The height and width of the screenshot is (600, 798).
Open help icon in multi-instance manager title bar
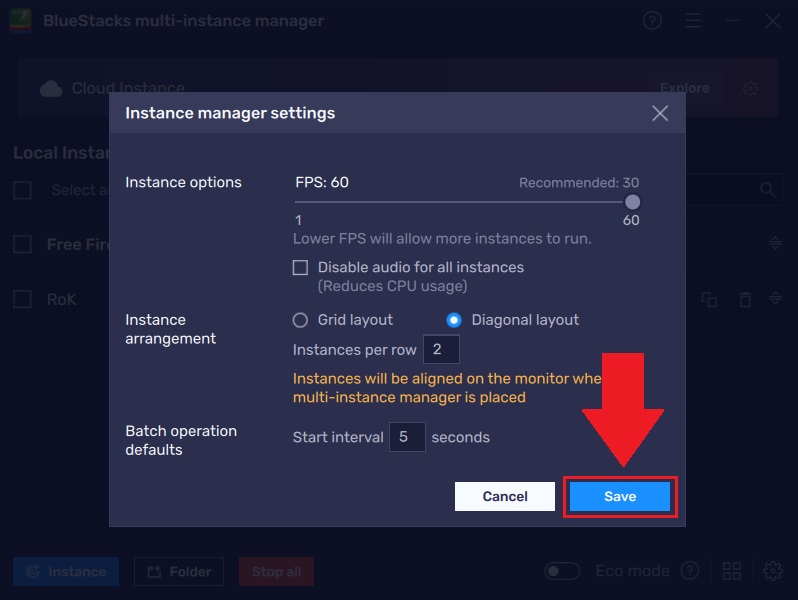[x=652, y=21]
